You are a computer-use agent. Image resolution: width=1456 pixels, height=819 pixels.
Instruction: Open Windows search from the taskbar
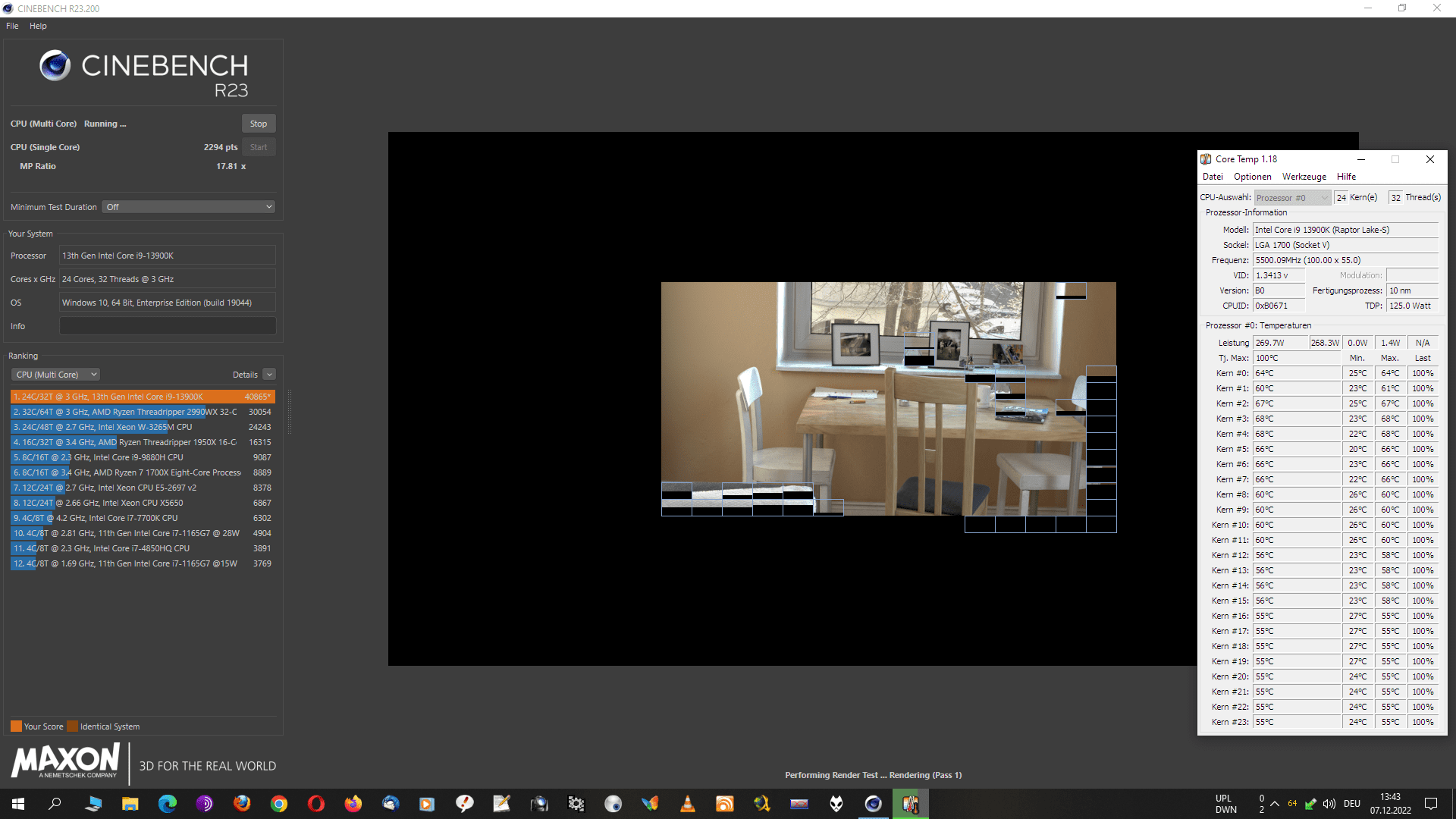coord(55,804)
